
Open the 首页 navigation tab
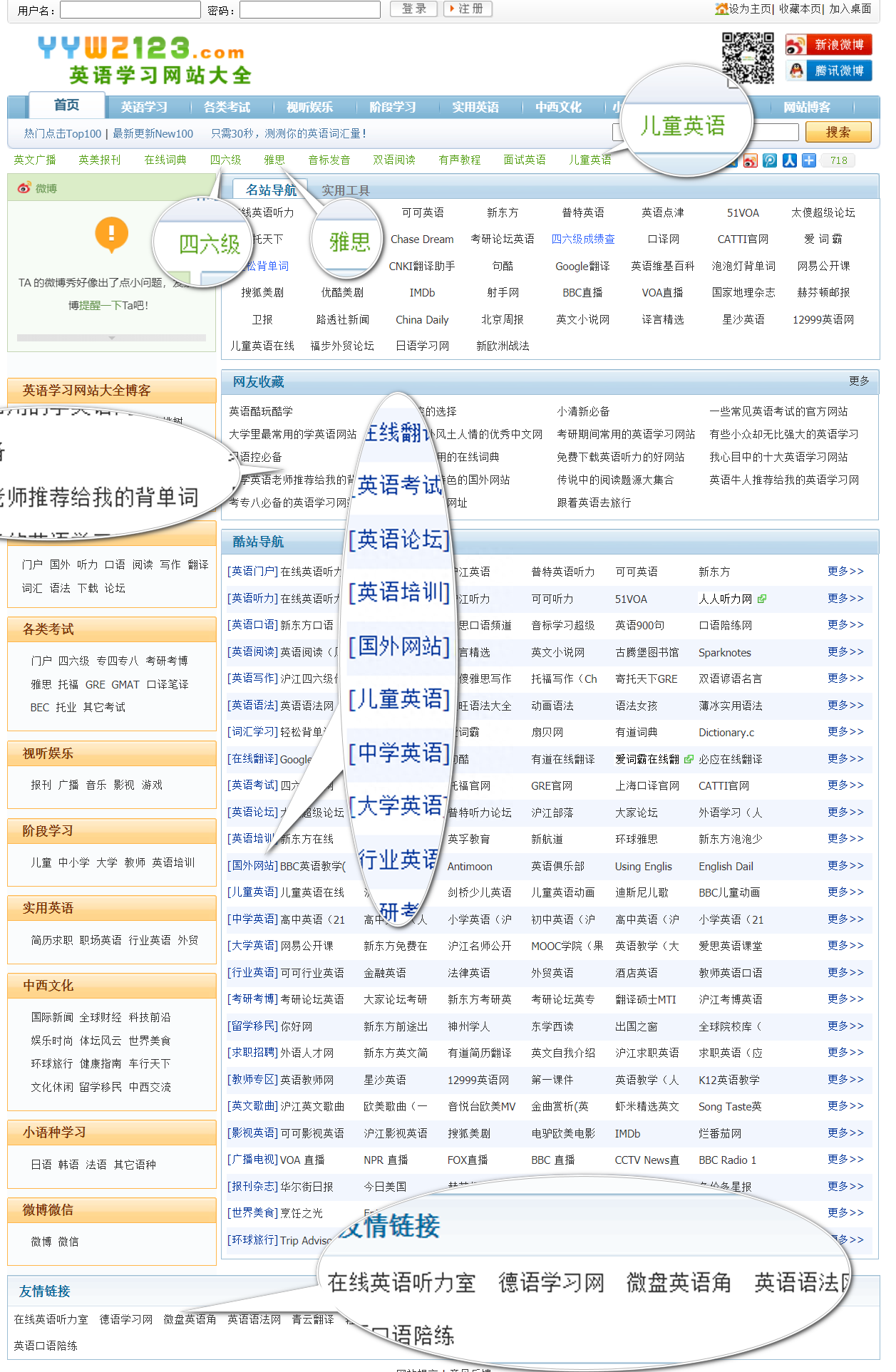67,105
